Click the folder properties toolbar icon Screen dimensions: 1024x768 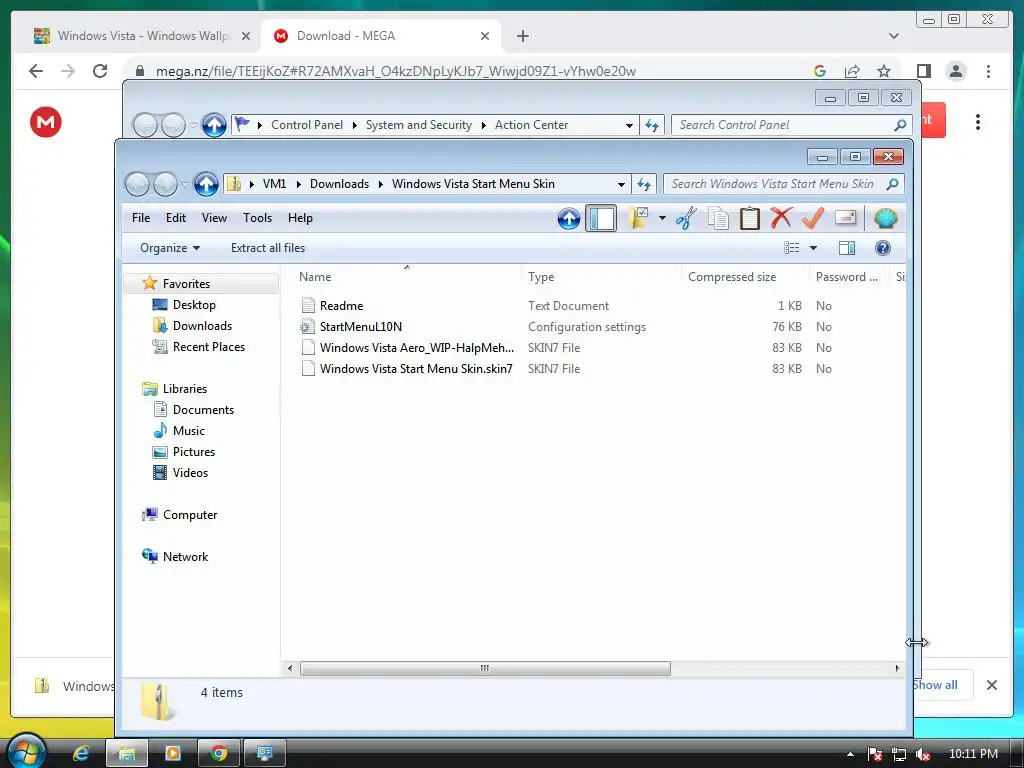pos(638,218)
